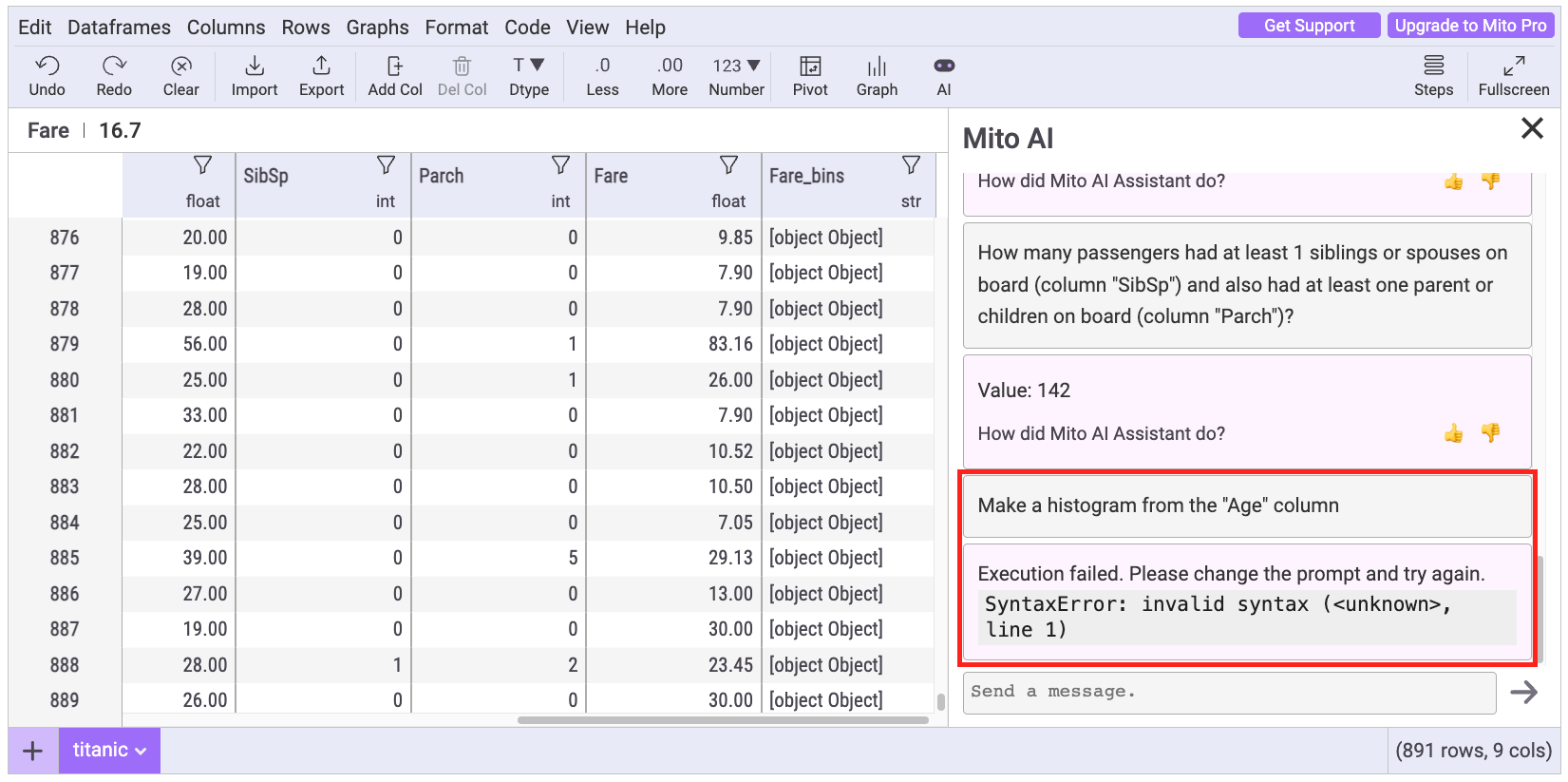Image resolution: width=1568 pixels, height=782 pixels.
Task: Click Upgrade to Mito Pro button
Action: point(1470,26)
